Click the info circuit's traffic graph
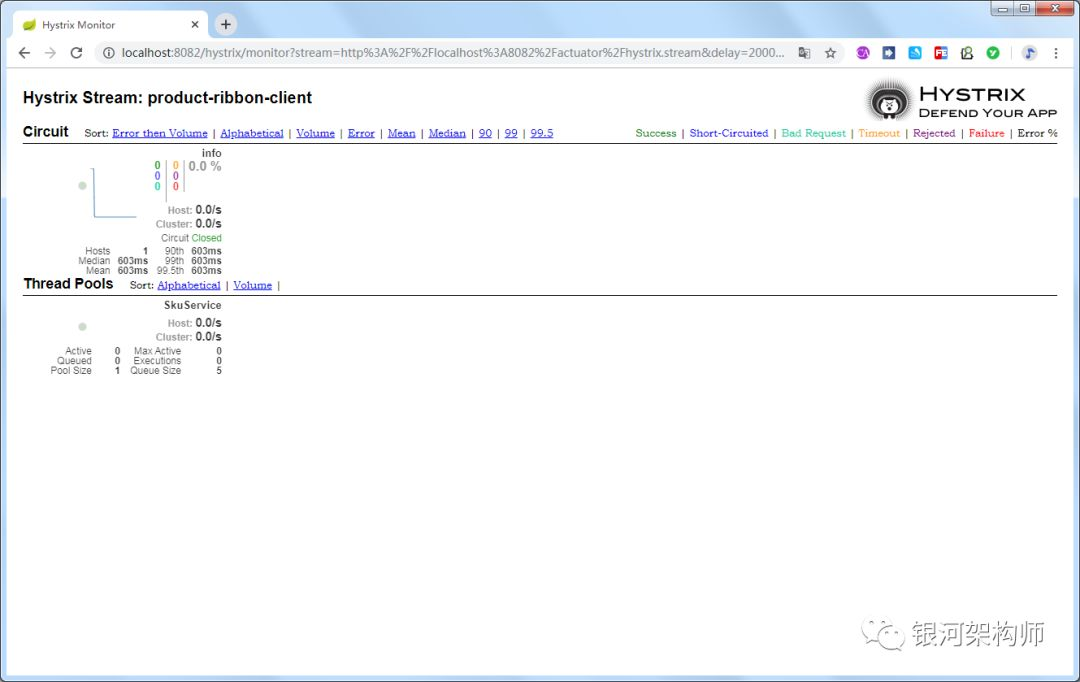 coord(114,193)
